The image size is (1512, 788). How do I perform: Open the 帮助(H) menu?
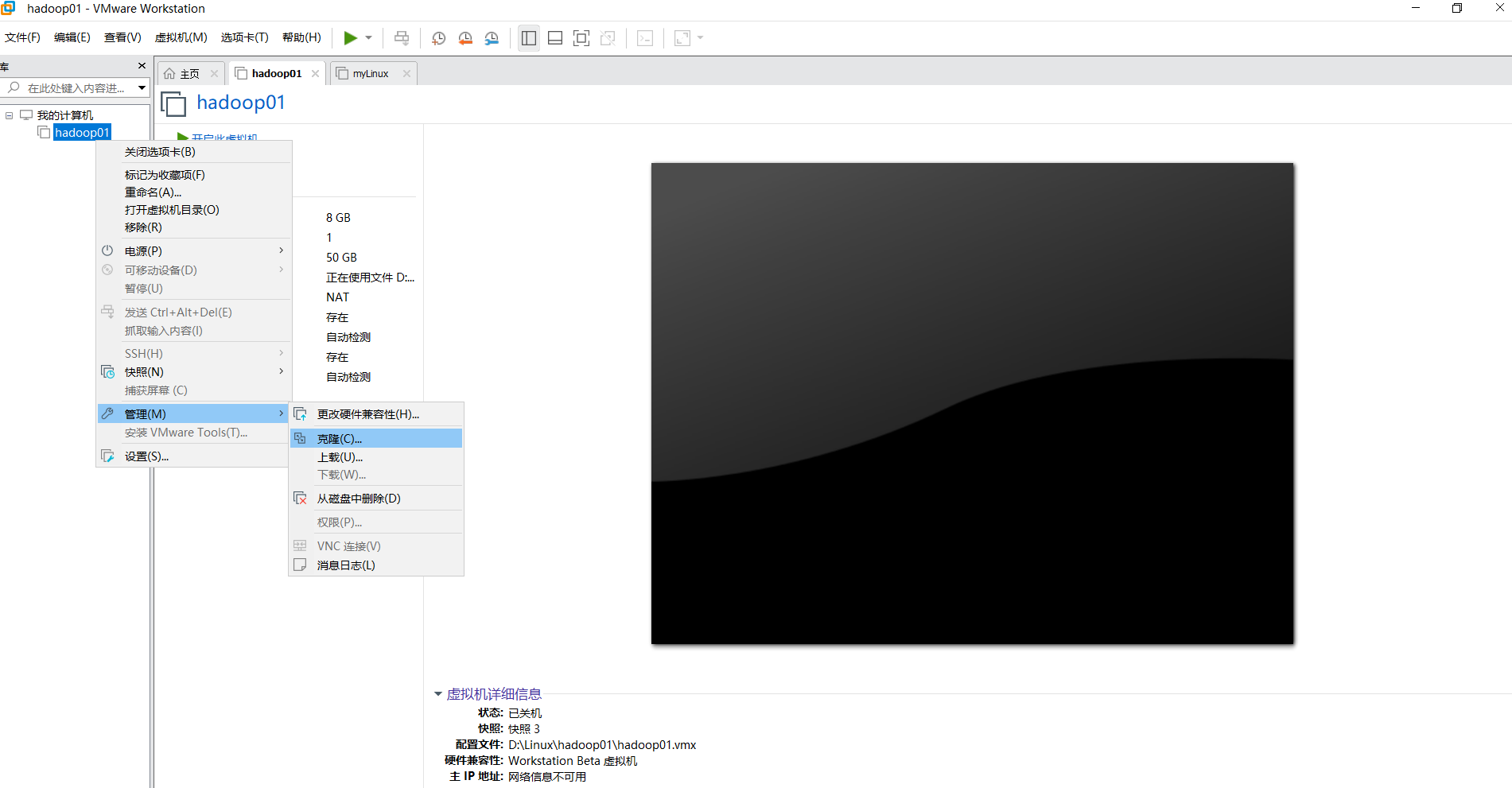click(301, 37)
